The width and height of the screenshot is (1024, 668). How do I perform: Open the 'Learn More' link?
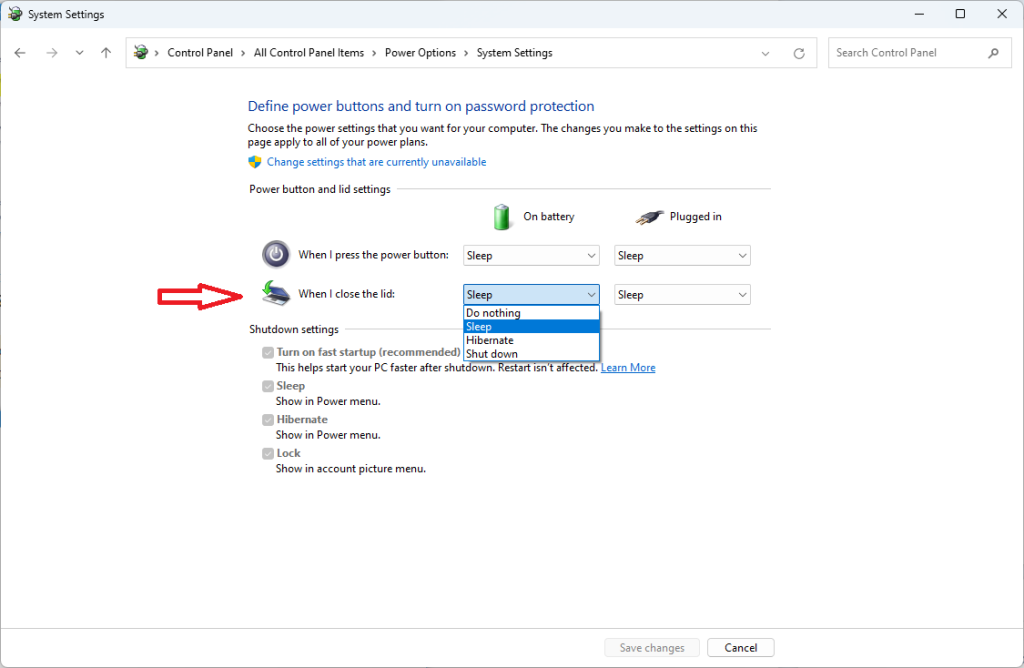(x=628, y=367)
